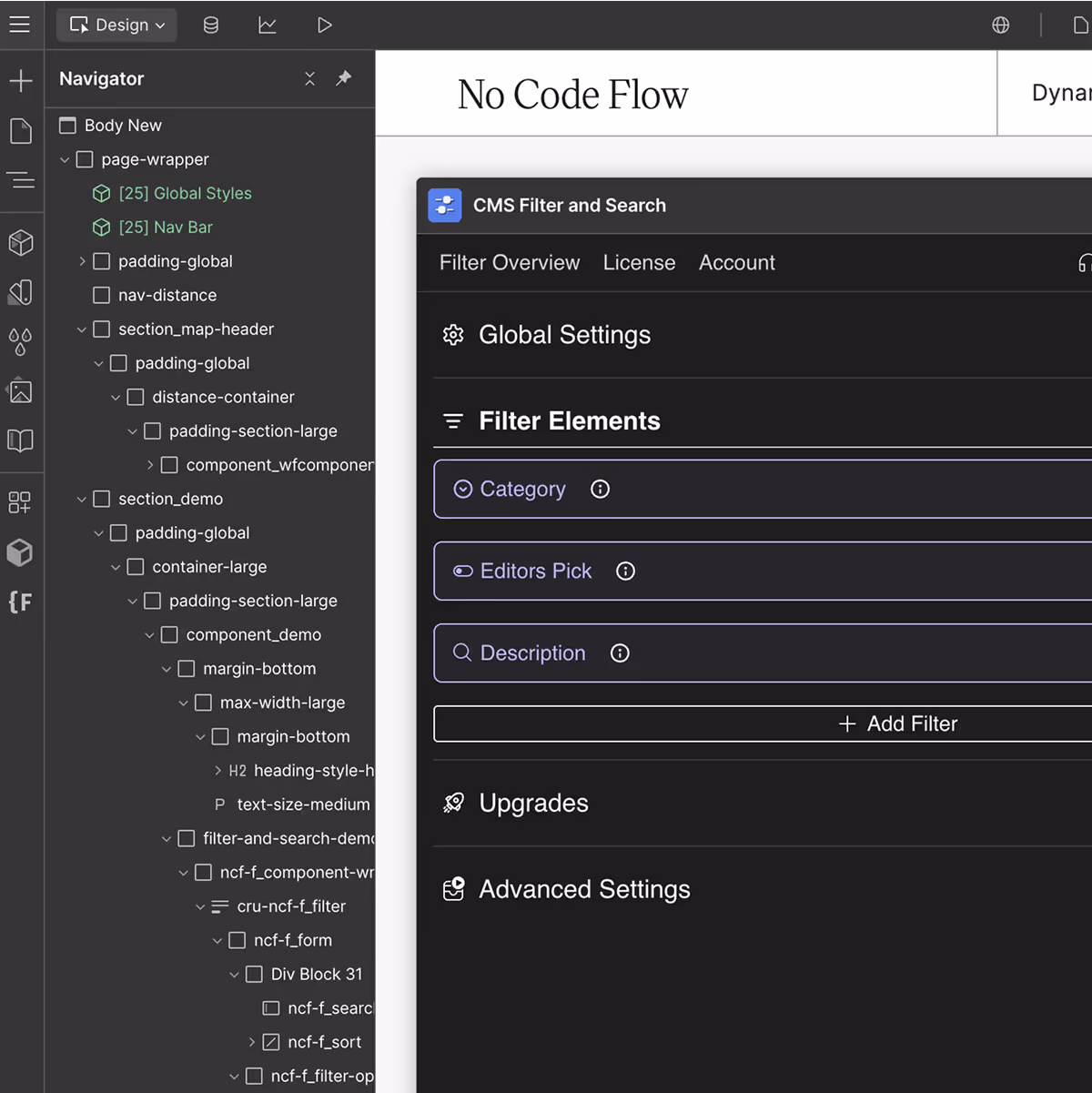The image size is (1092, 1093).
Task: Collapse the cru-ncf-f_filter node
Action: (200, 907)
